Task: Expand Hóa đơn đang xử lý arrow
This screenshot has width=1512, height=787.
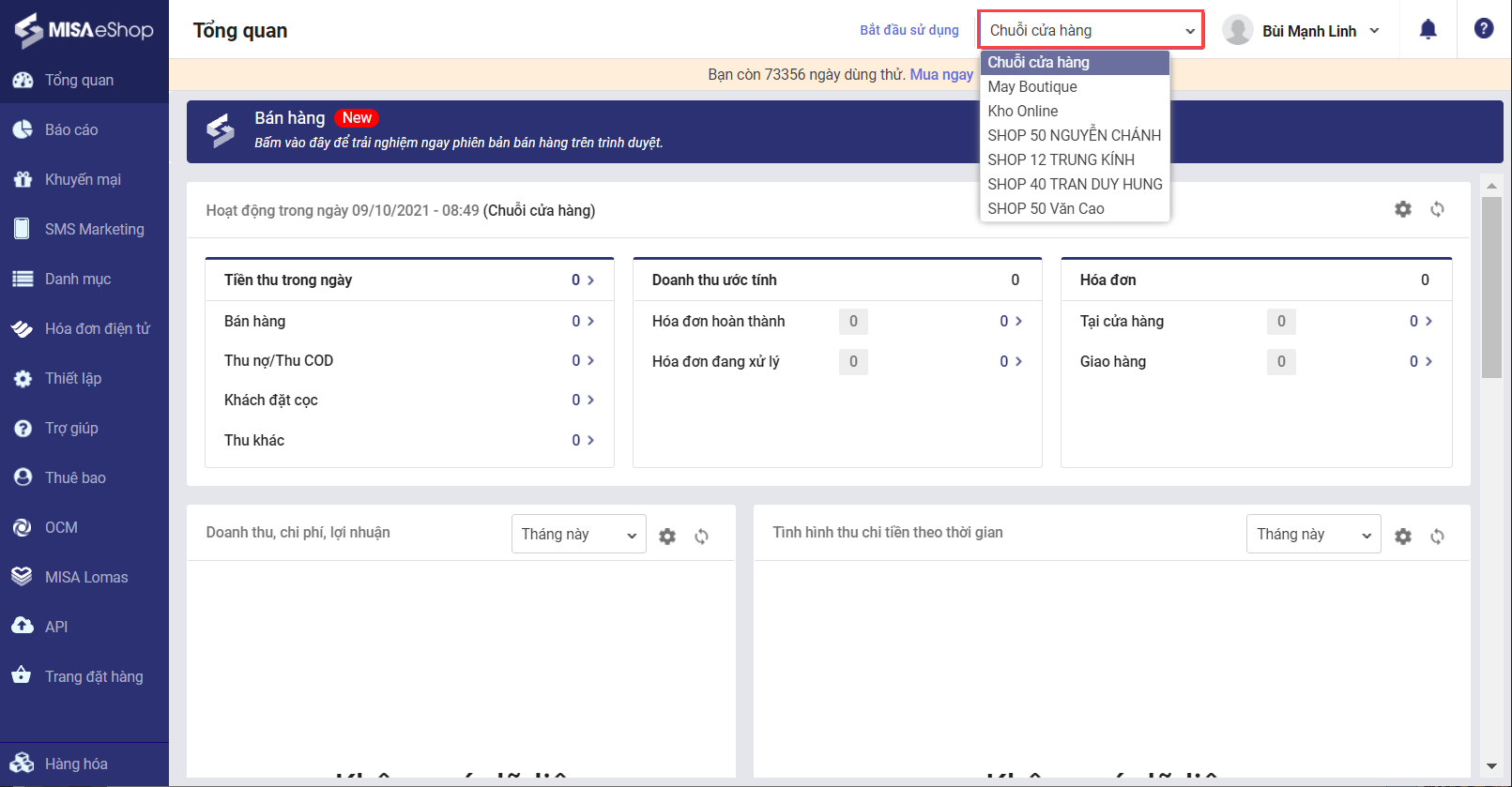Action: coord(1018,361)
